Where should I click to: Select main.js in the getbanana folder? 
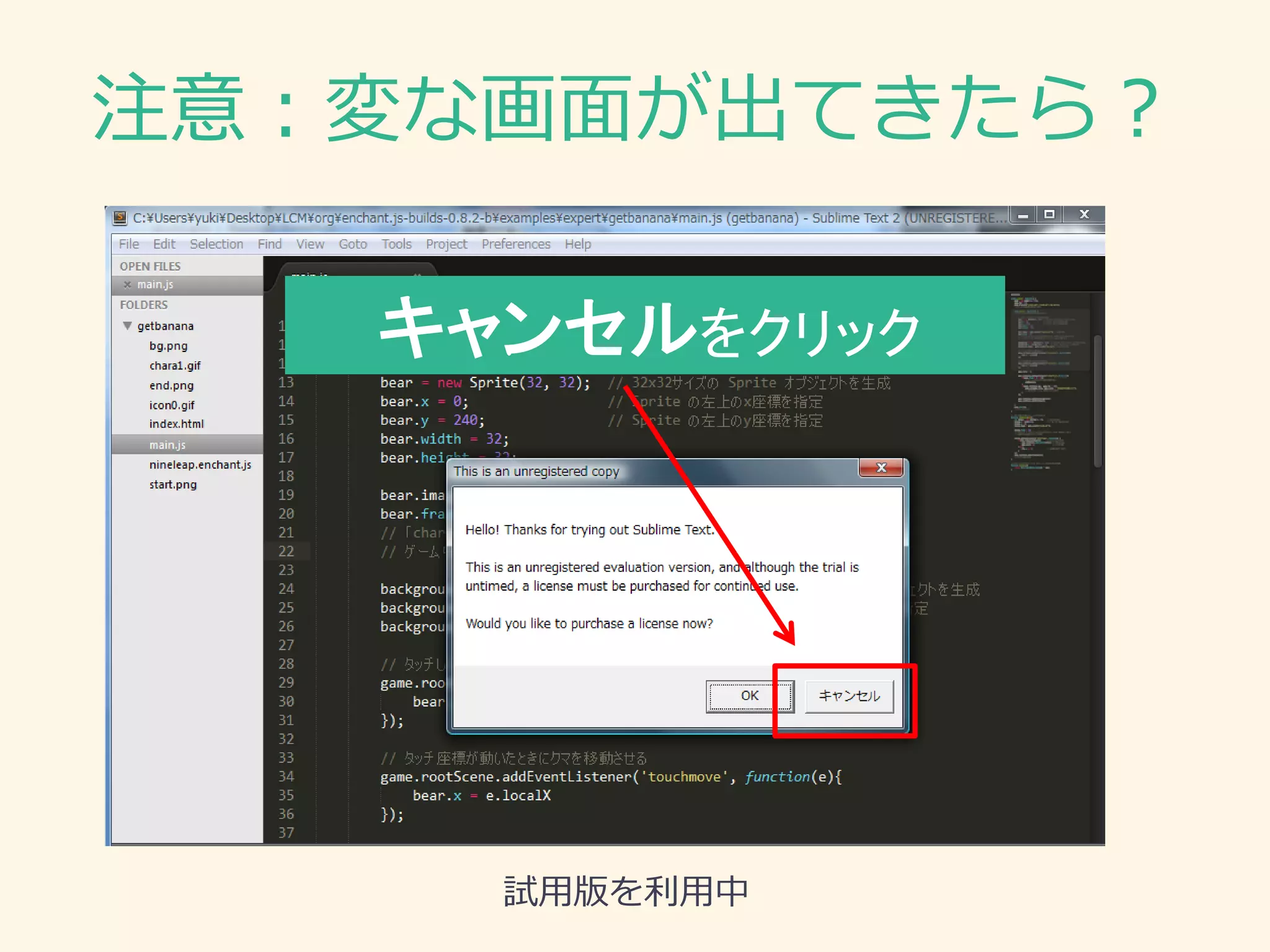pyautogui.click(x=187, y=444)
